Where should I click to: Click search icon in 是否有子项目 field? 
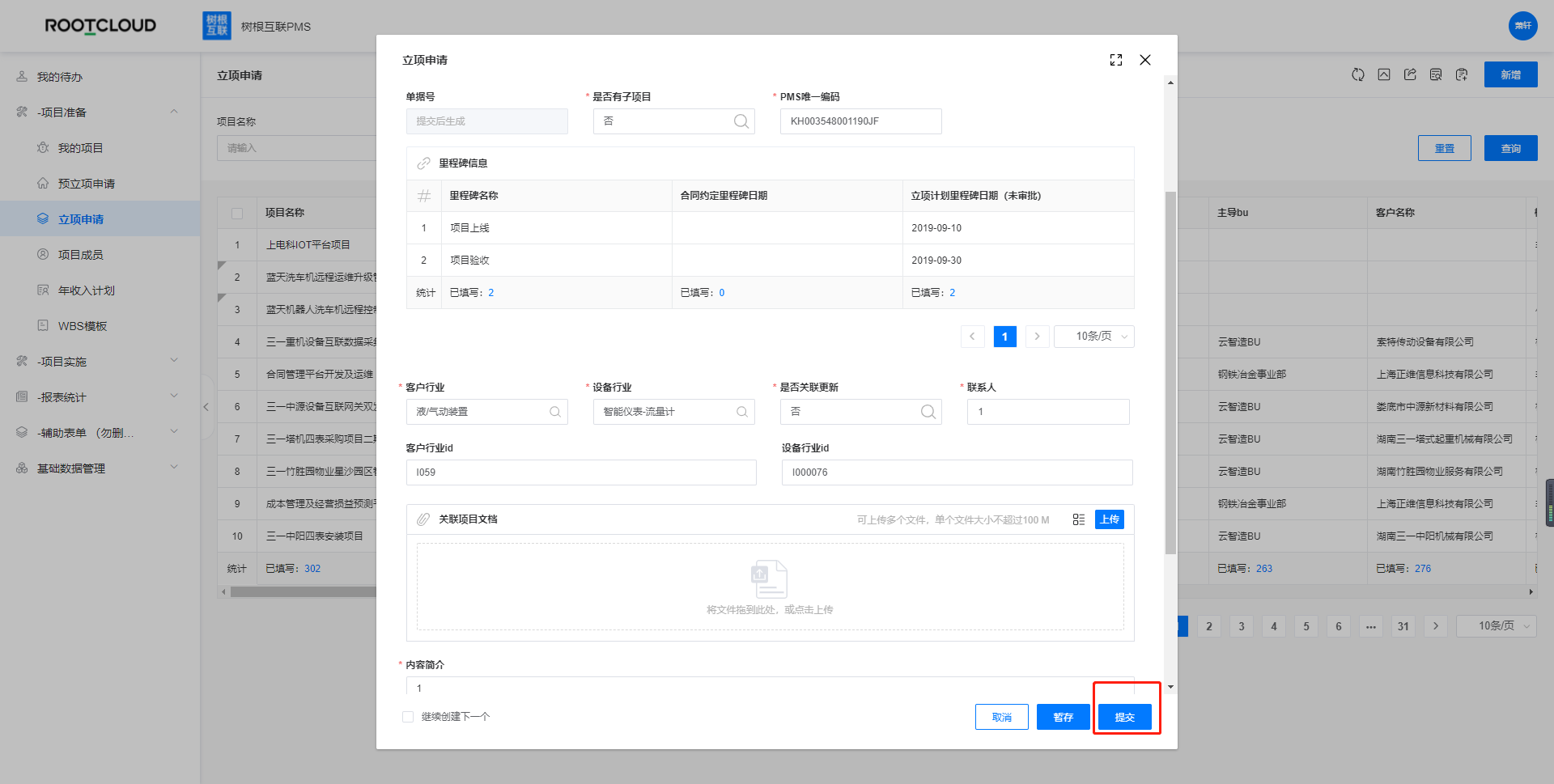(741, 121)
